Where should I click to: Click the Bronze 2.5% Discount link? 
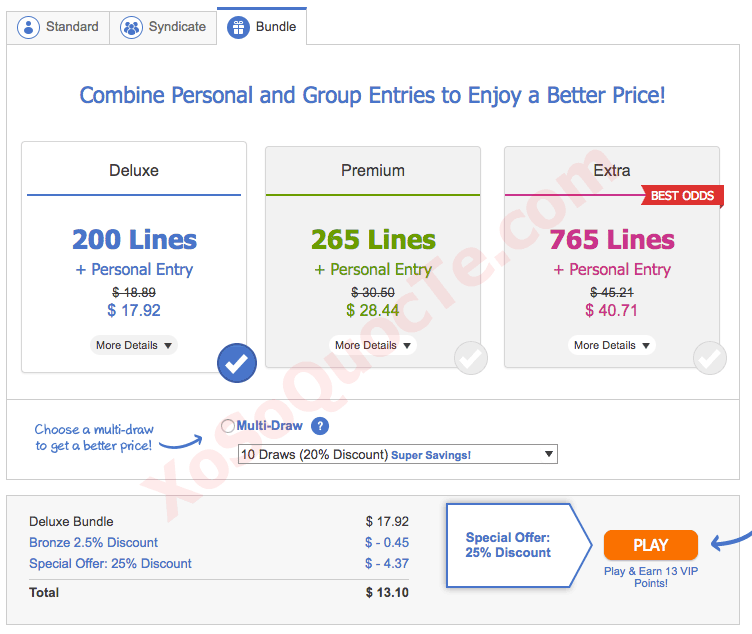[93, 542]
